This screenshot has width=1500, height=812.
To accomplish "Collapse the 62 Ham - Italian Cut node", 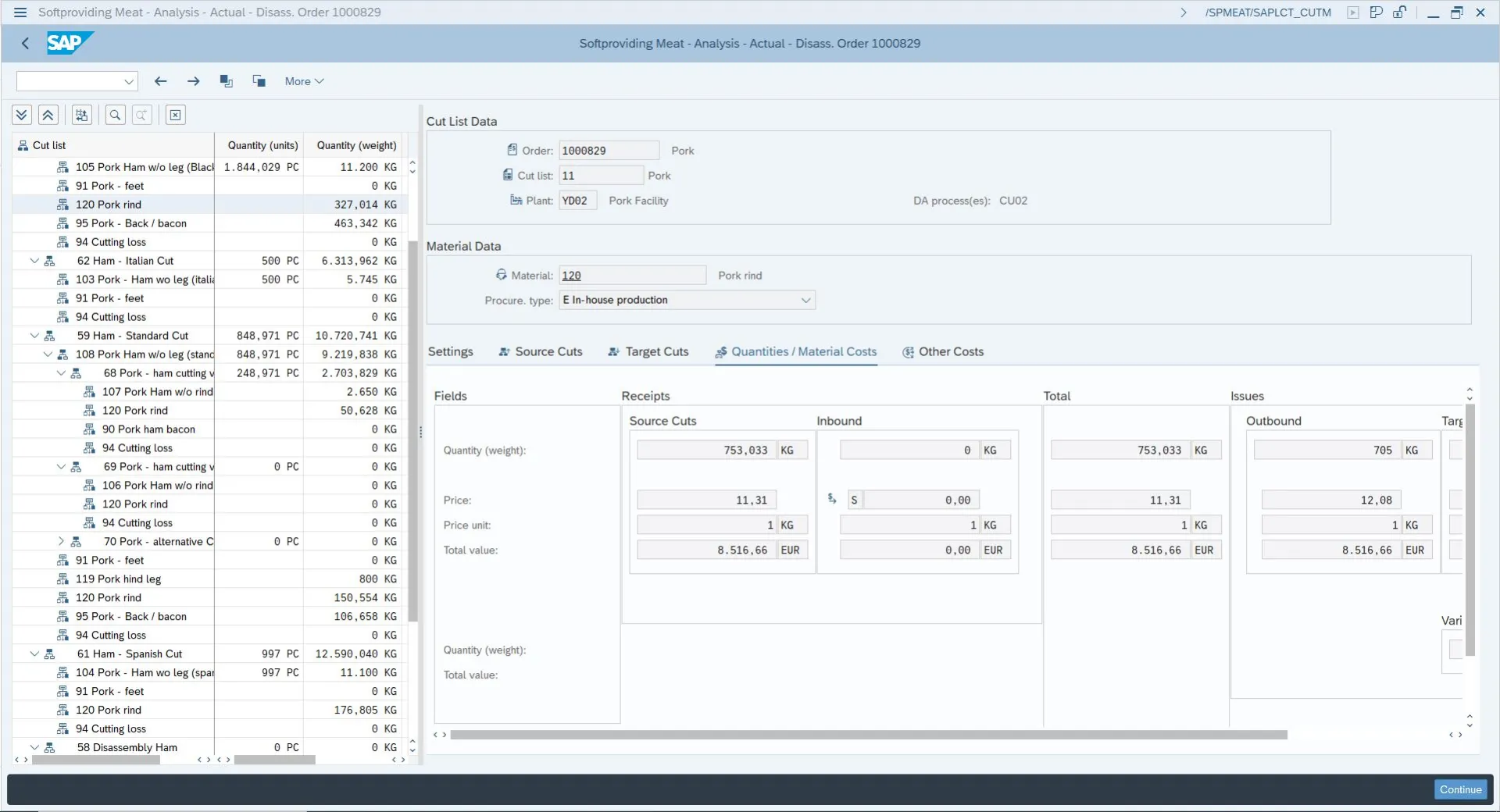I will 34,261.
